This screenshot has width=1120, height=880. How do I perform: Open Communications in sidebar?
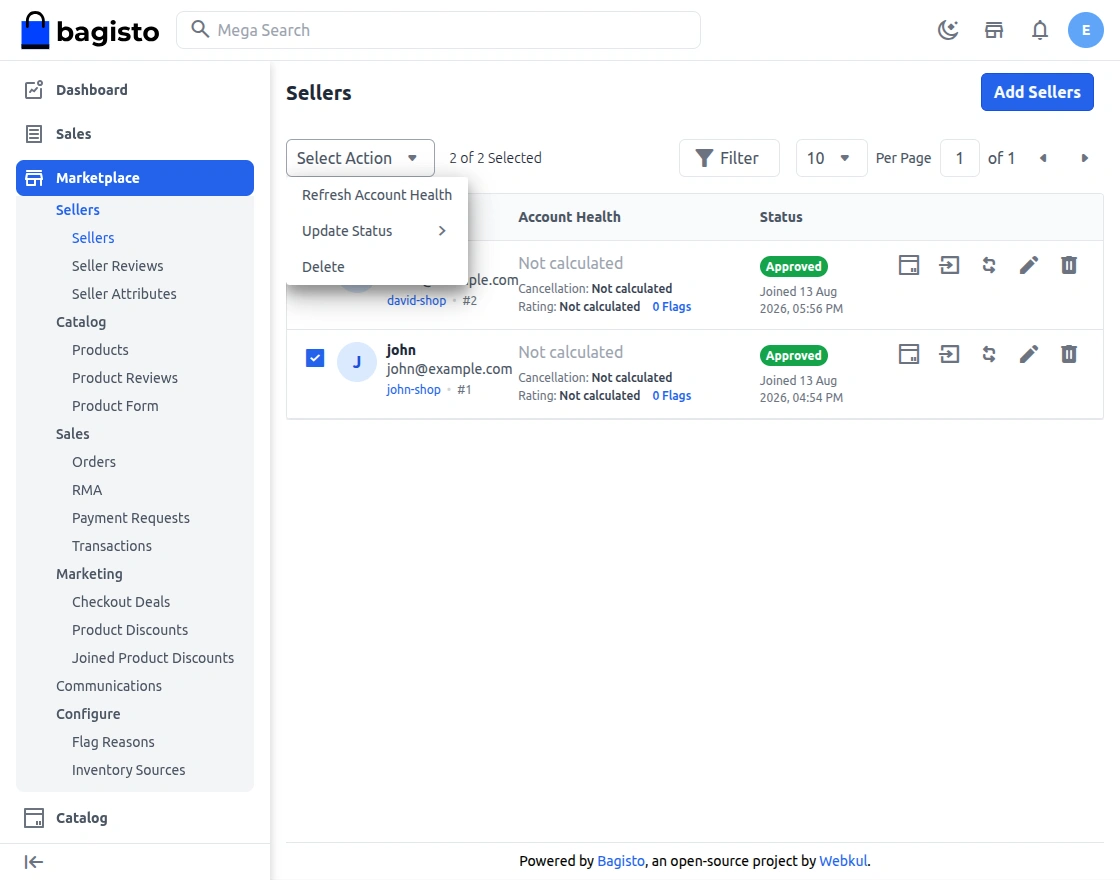[x=109, y=686]
